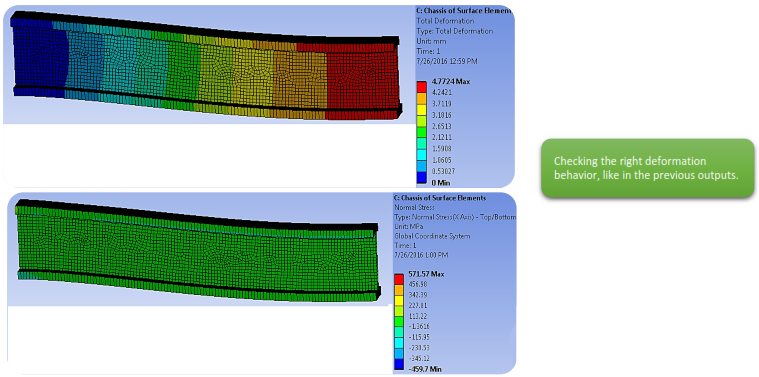Image resolution: width=759 pixels, height=377 pixels.
Task: Click the blue swatch beside -459.7 Min
Action: pyautogui.click(x=399, y=364)
